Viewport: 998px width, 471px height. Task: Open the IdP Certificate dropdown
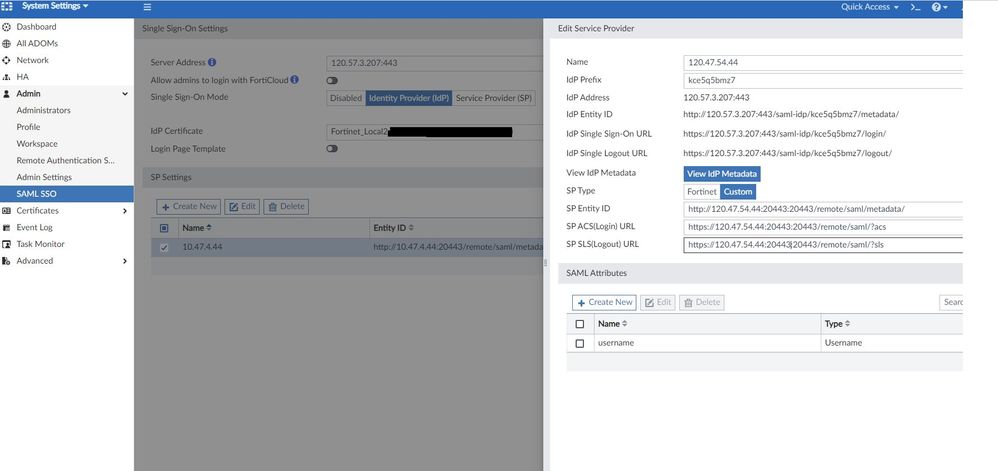pyautogui.click(x=435, y=132)
